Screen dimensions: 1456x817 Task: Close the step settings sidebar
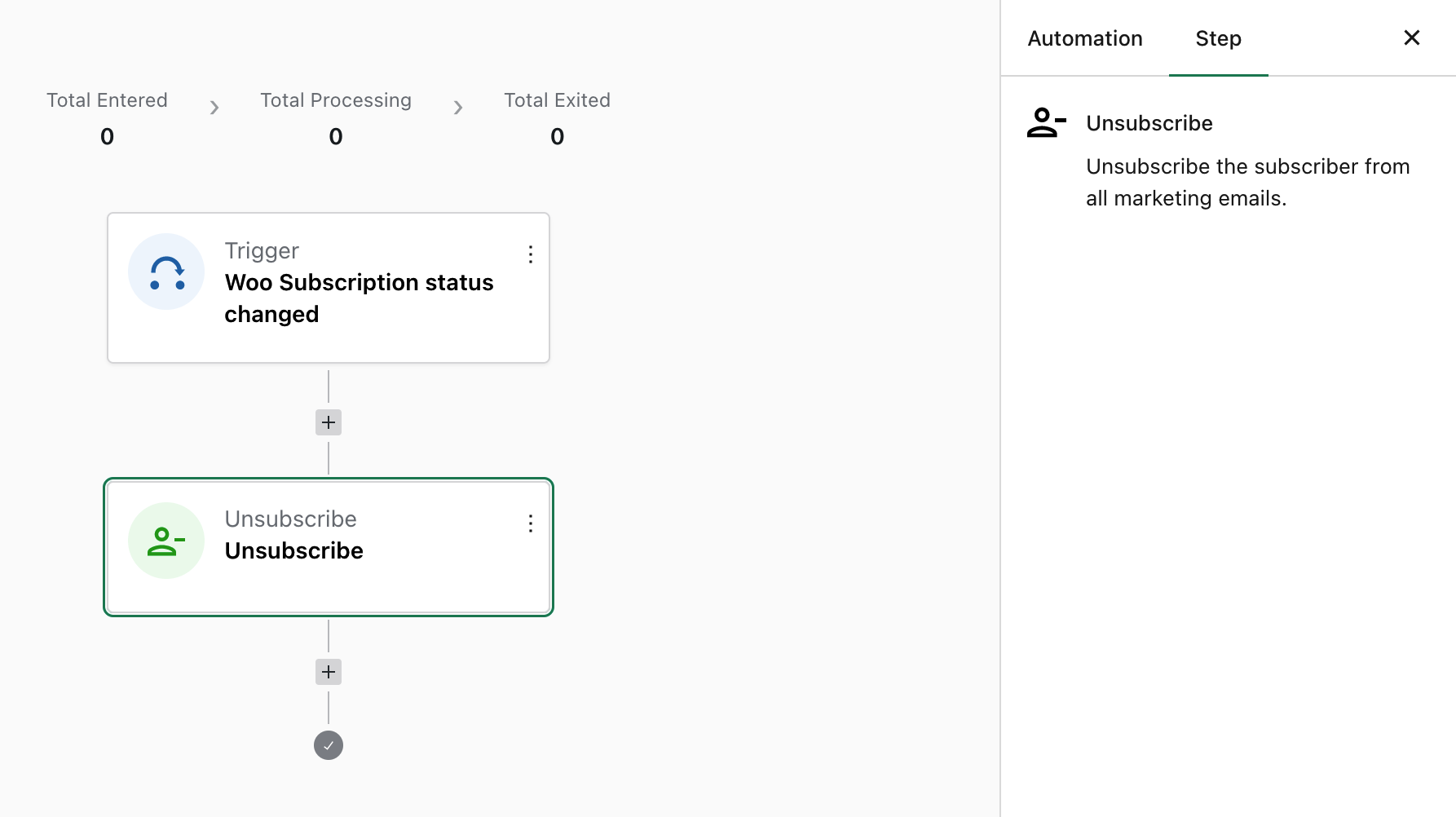coord(1412,38)
